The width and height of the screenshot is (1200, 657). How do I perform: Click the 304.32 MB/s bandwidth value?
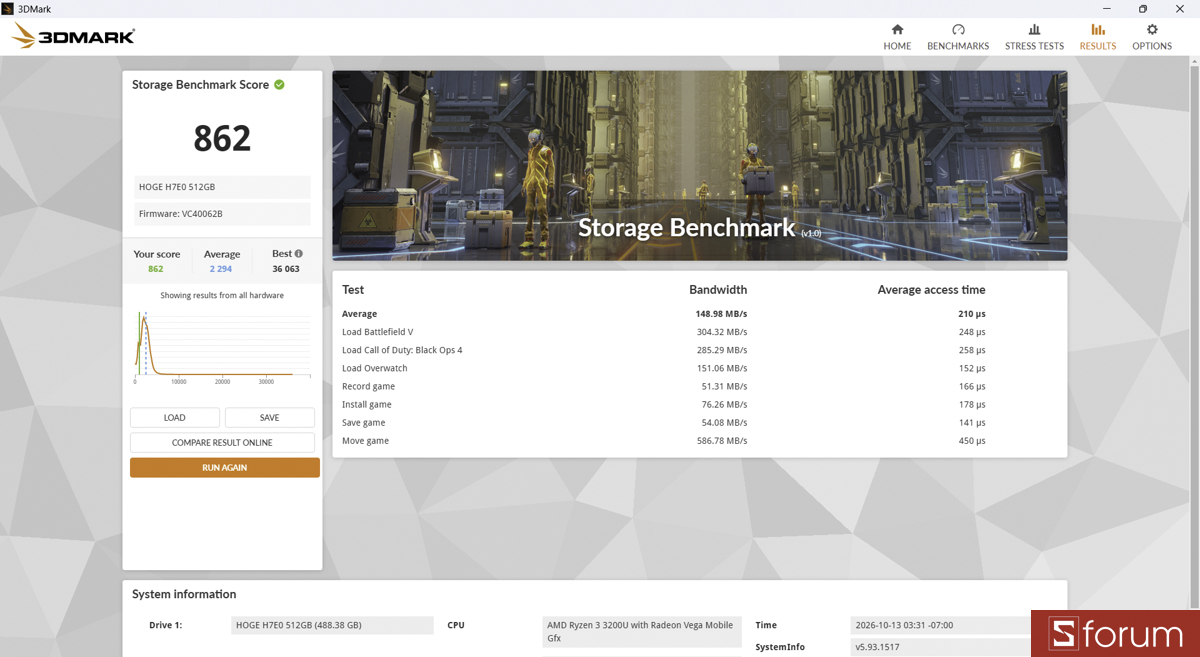[x=722, y=332]
